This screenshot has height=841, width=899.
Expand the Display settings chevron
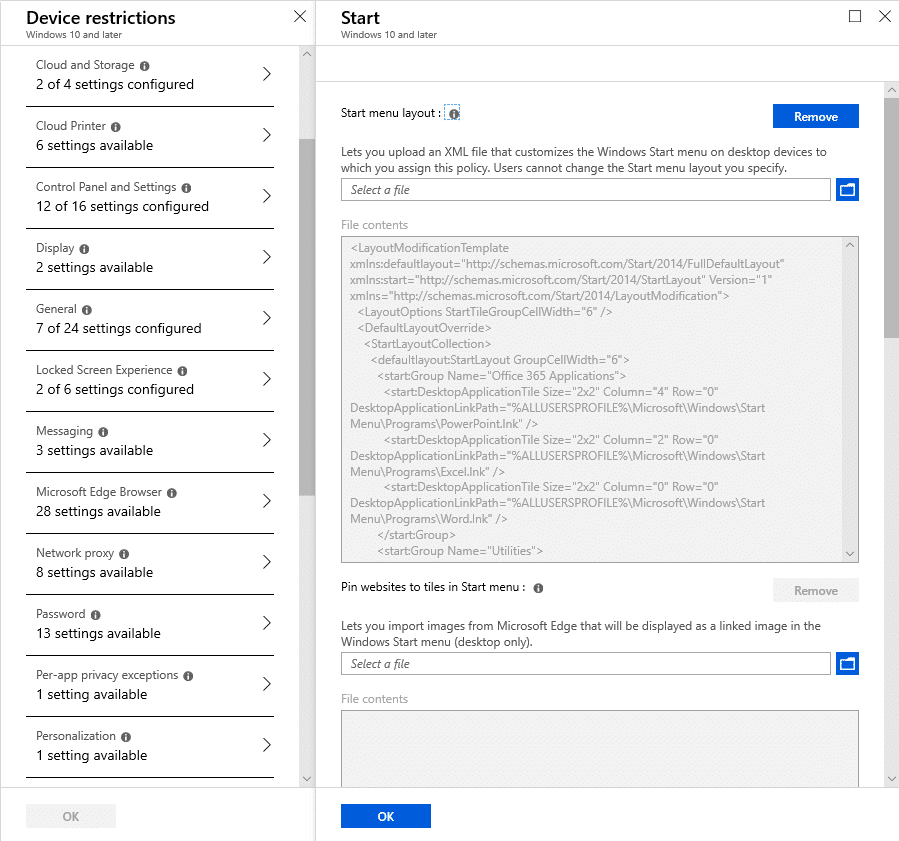point(267,257)
